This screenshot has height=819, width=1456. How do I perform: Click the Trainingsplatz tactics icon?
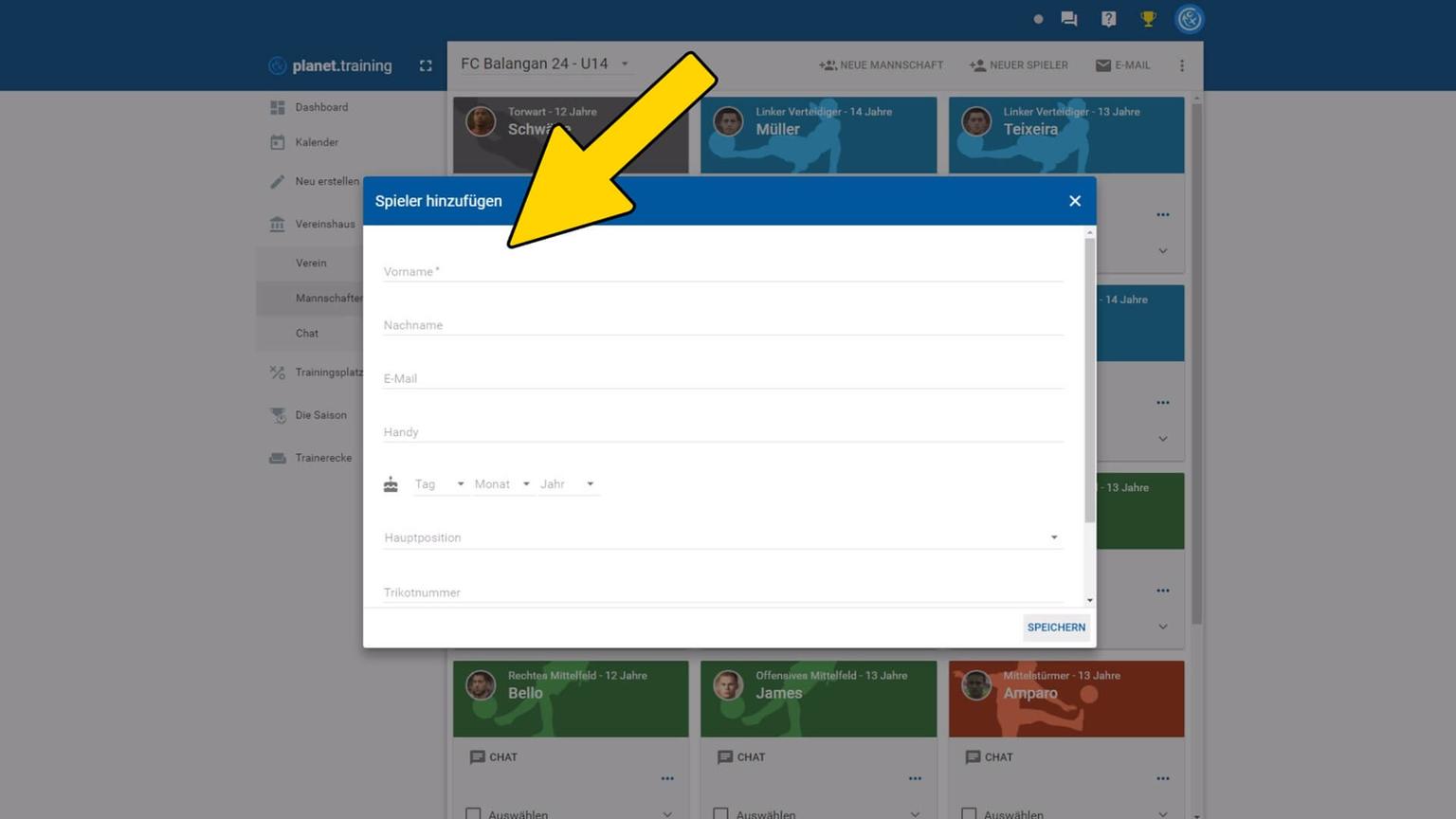click(x=278, y=373)
